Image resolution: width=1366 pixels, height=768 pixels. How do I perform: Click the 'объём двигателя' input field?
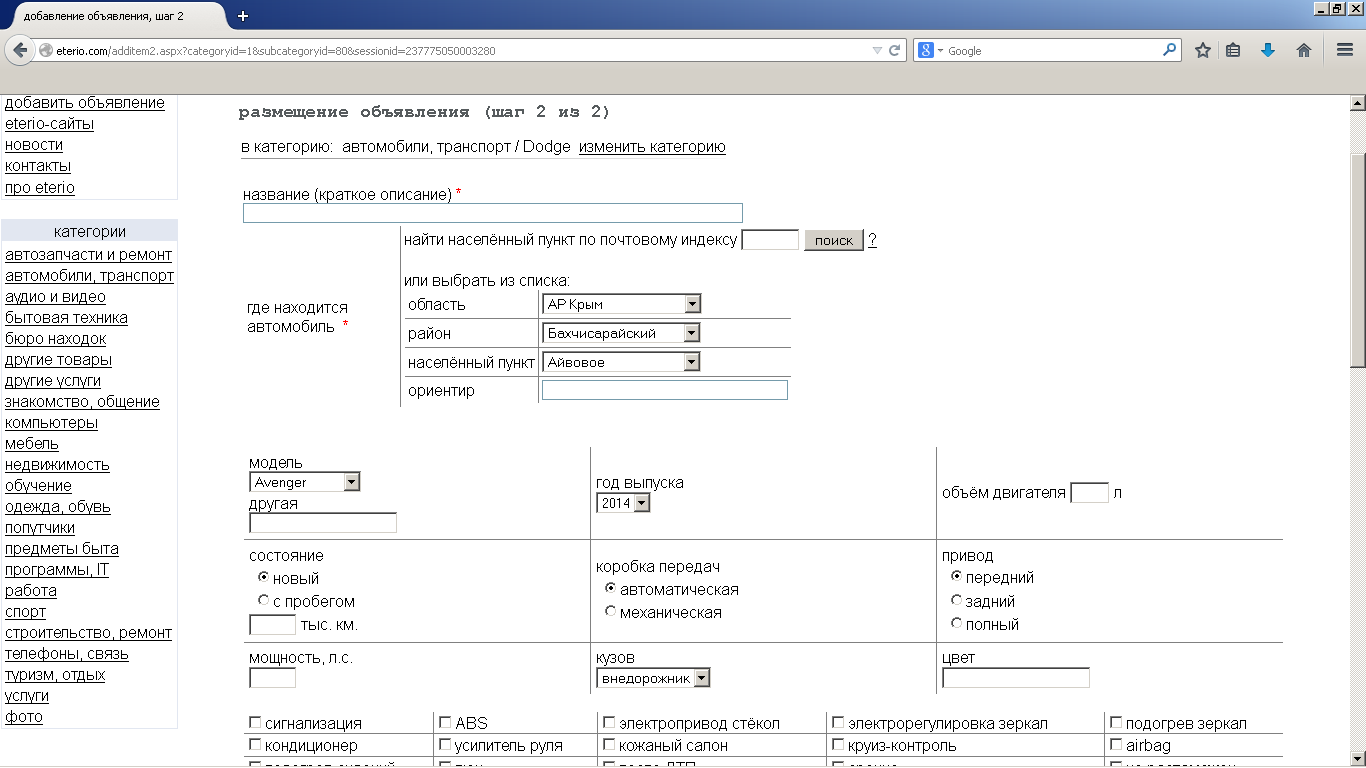point(1089,492)
